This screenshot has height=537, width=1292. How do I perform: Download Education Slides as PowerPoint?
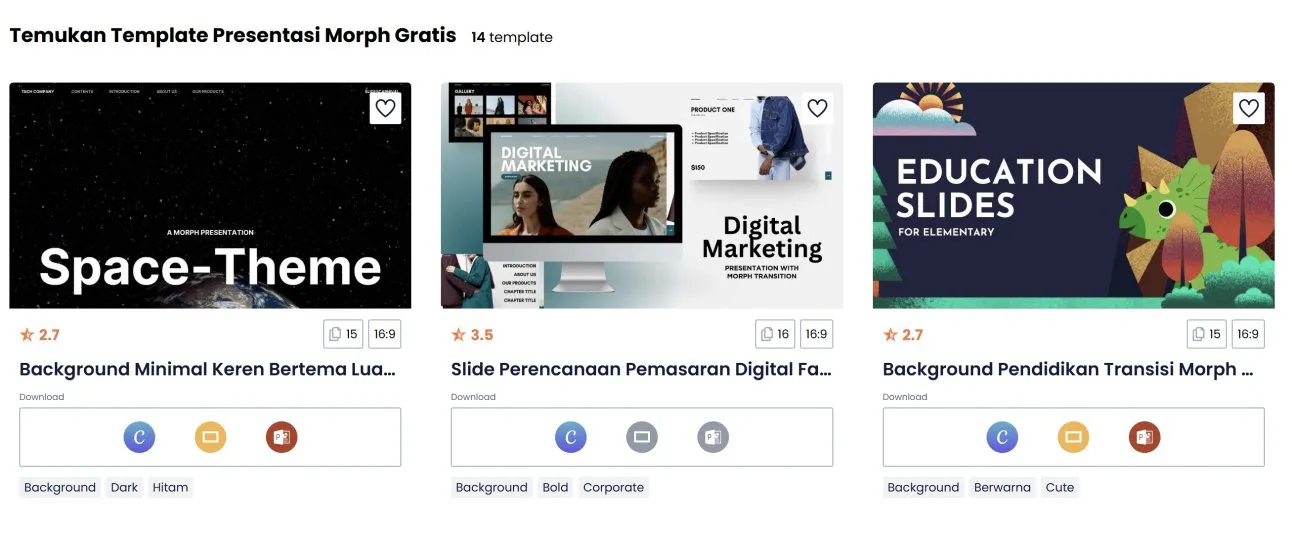1144,437
